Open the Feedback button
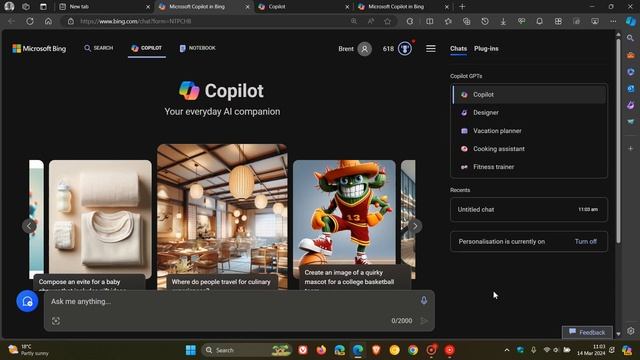Image resolution: width=640 pixels, height=360 pixels. 587,332
